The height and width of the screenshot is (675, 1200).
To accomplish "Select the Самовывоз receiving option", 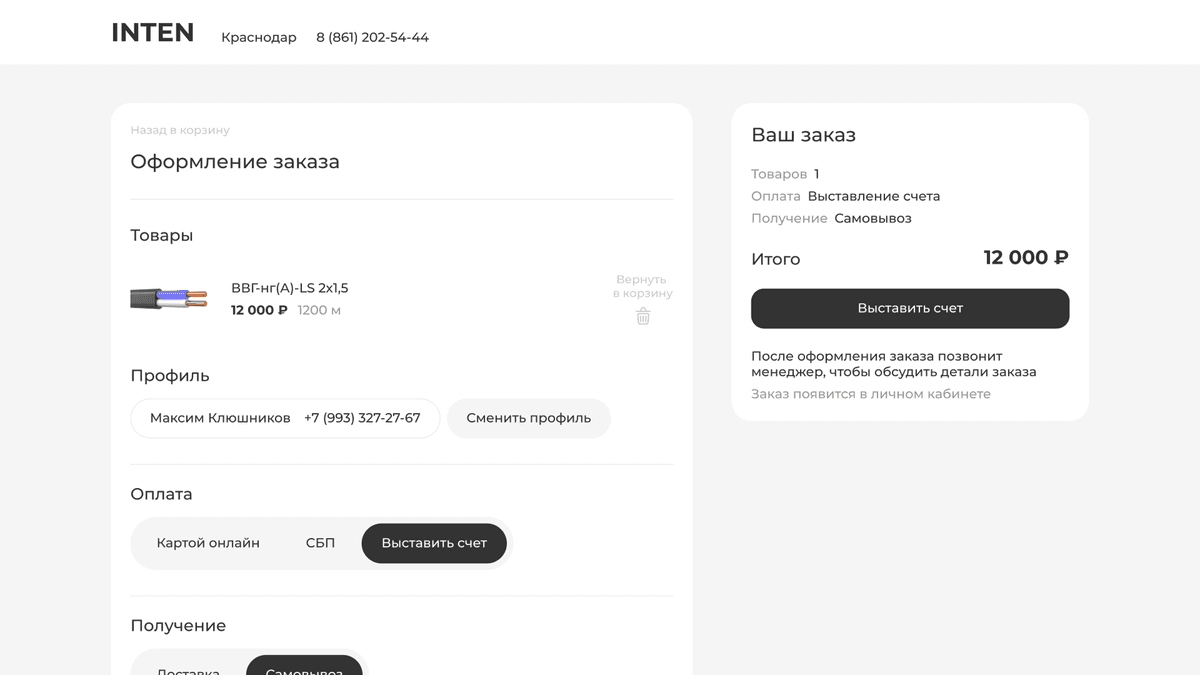I will (304, 668).
